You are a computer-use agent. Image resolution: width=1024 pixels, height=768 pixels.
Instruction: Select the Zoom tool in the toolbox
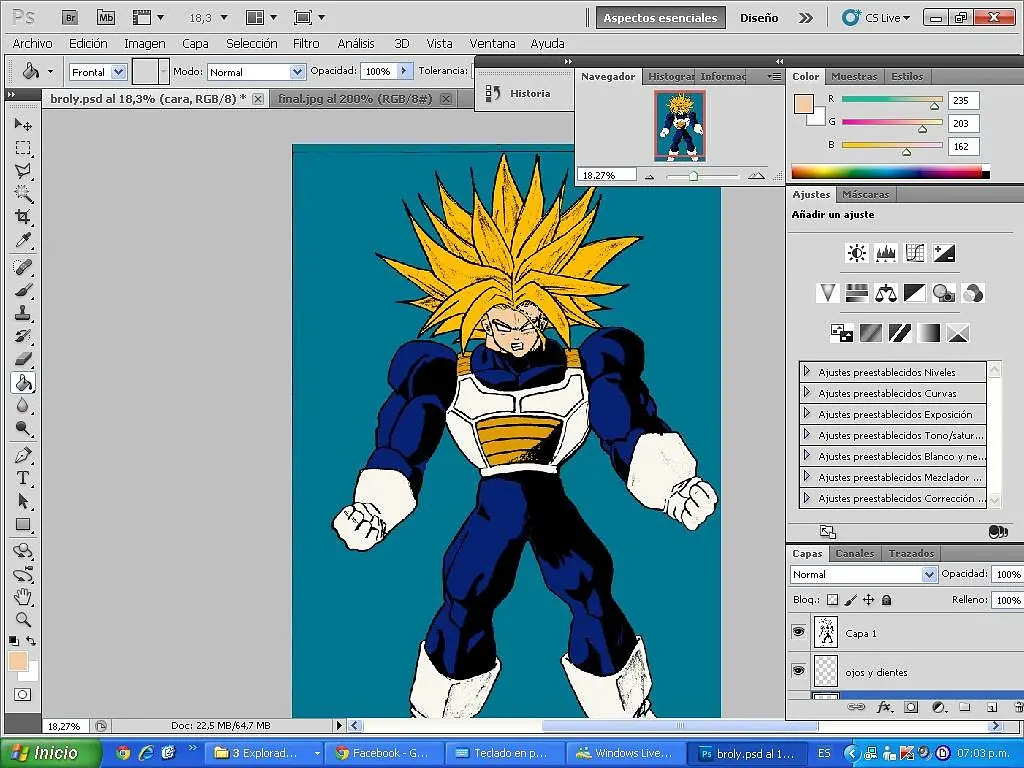point(23,620)
